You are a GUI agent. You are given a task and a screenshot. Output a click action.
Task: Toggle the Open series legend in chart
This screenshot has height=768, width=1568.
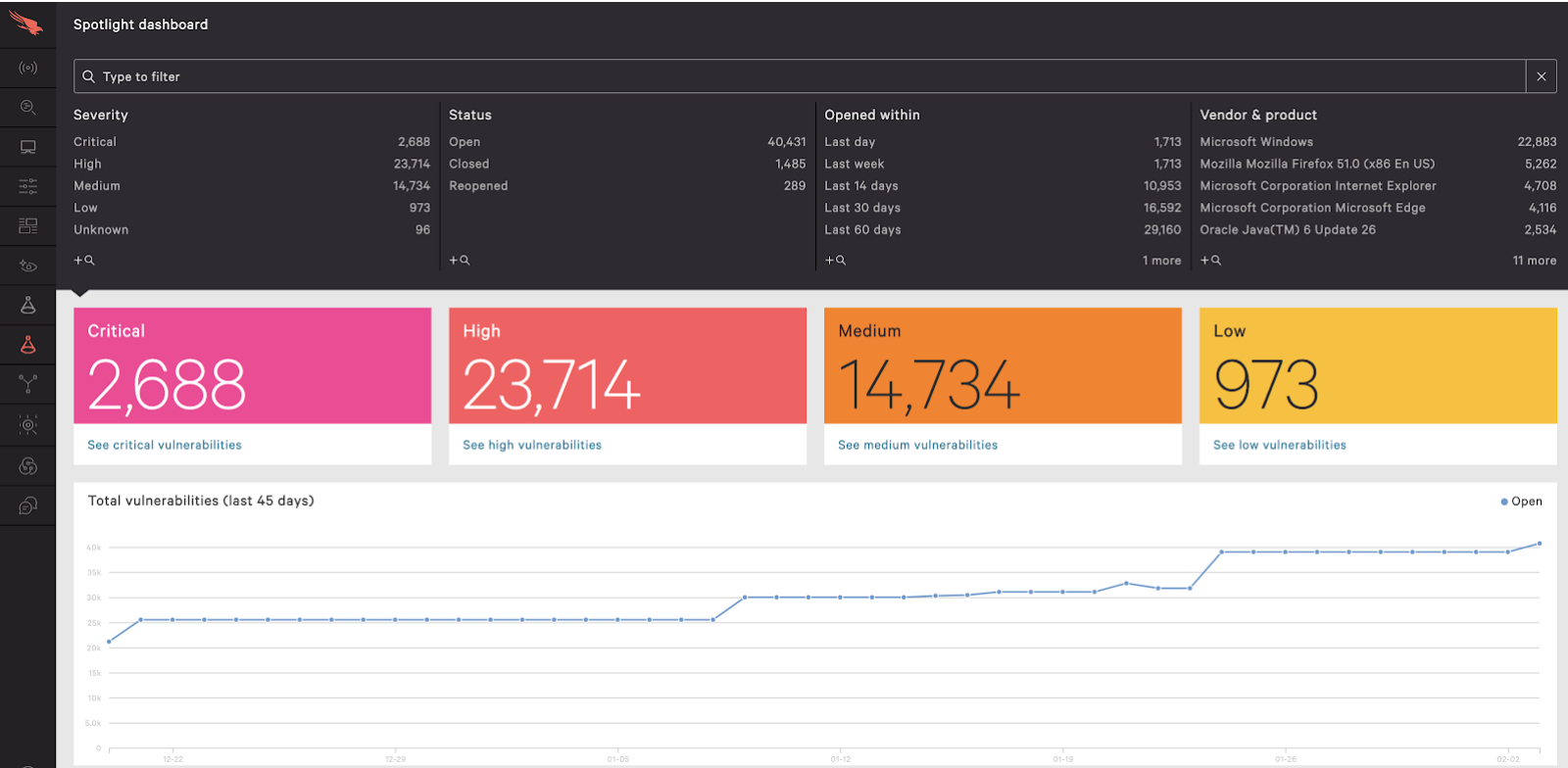pos(1521,502)
